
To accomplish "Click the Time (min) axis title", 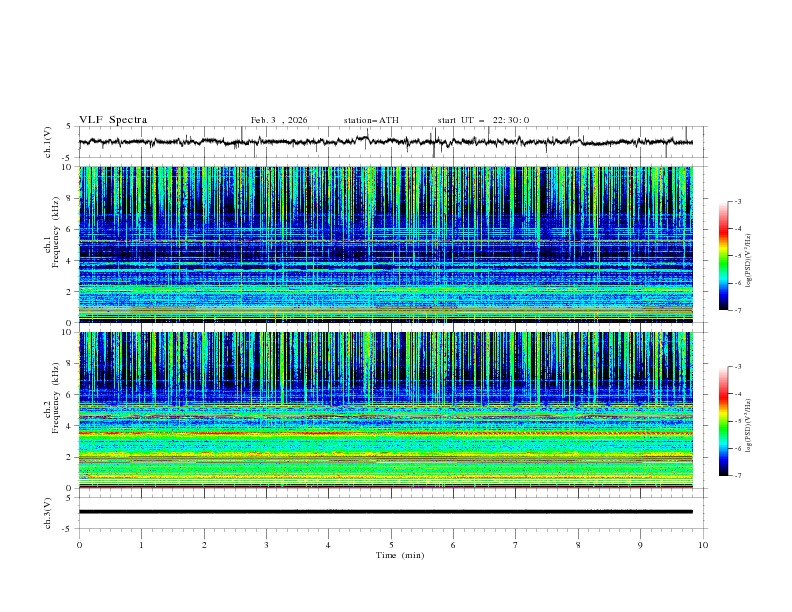I will point(400,555).
